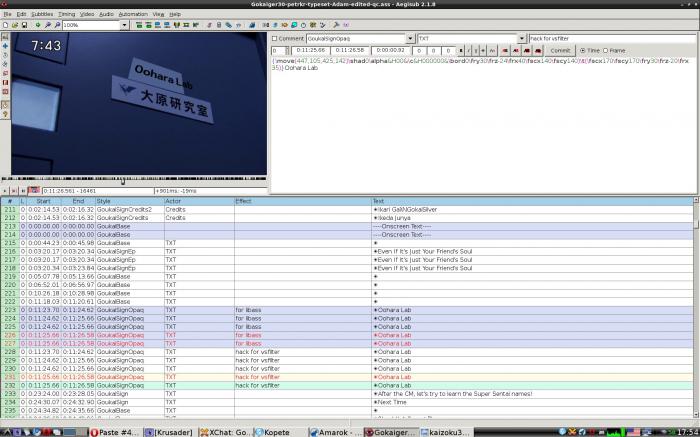Toggle the realtime video preview icon
The width and height of the screenshot is (700, 437).
point(5,105)
